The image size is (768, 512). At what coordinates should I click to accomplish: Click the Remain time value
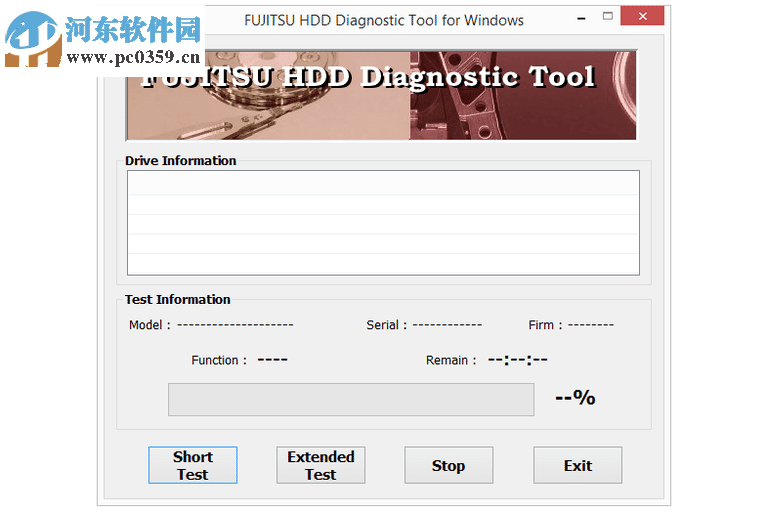(518, 360)
